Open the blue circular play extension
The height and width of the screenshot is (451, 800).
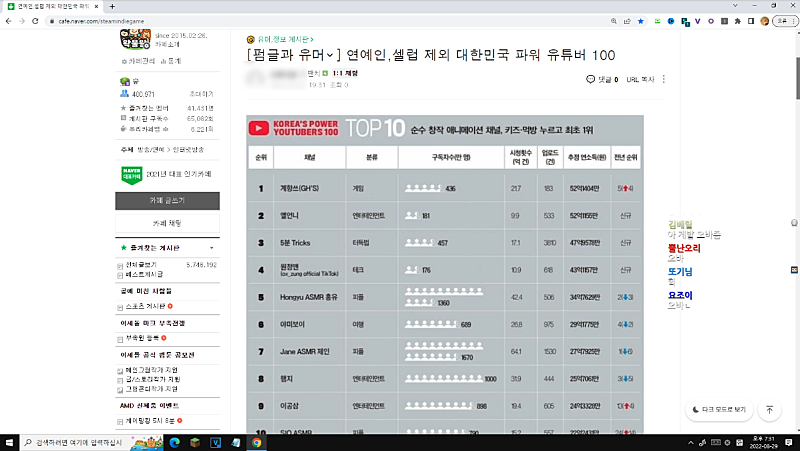click(671, 21)
